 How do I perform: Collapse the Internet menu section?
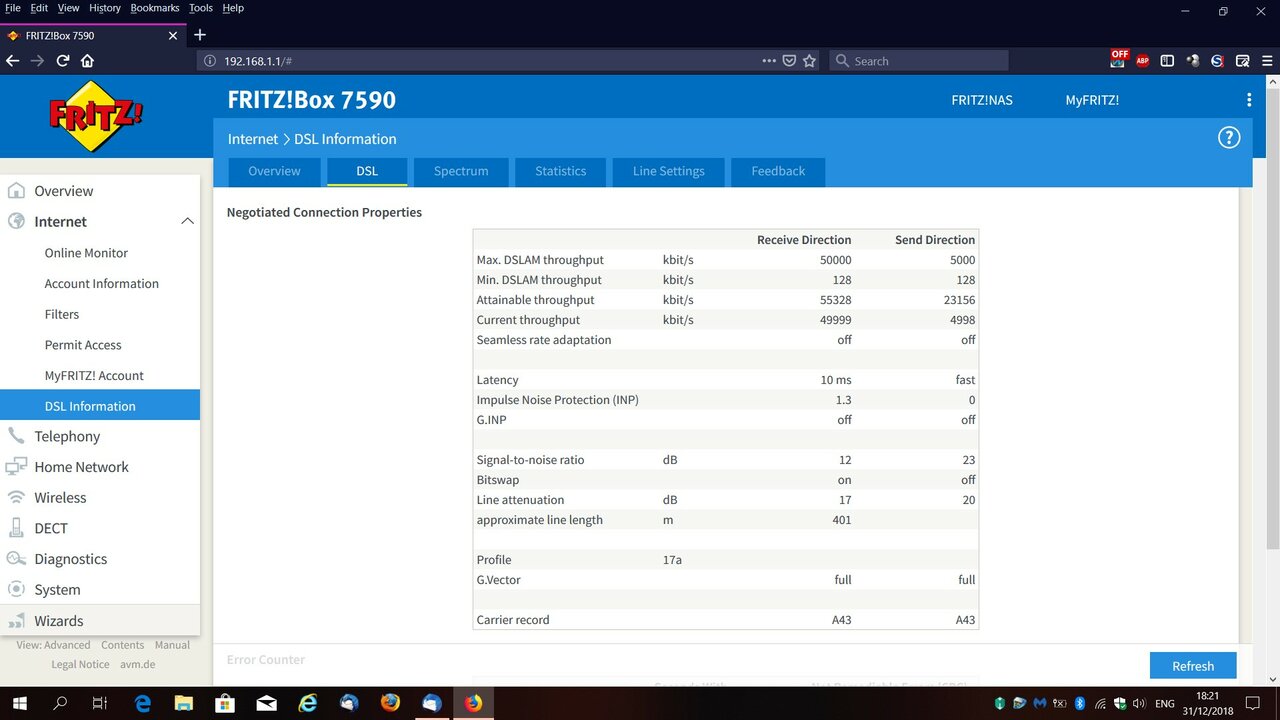click(x=187, y=221)
